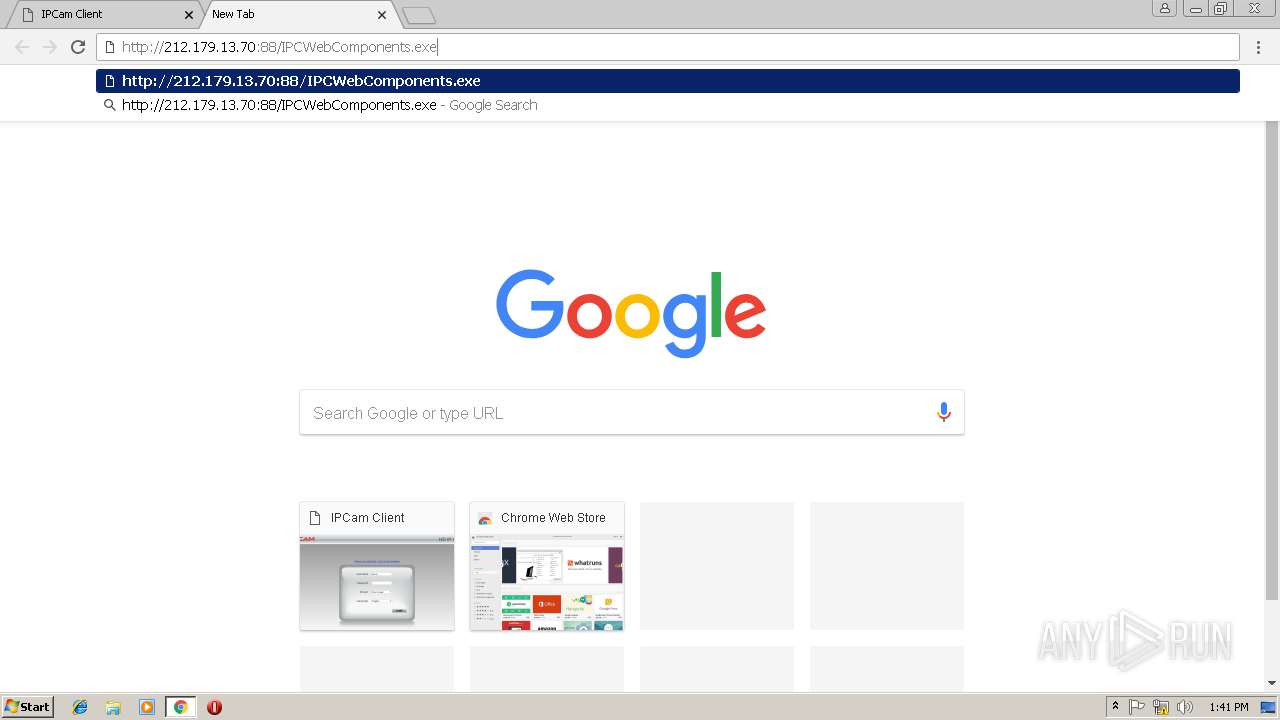Click the scrollbar down arrow
The width and height of the screenshot is (1280, 720).
tap(1272, 683)
